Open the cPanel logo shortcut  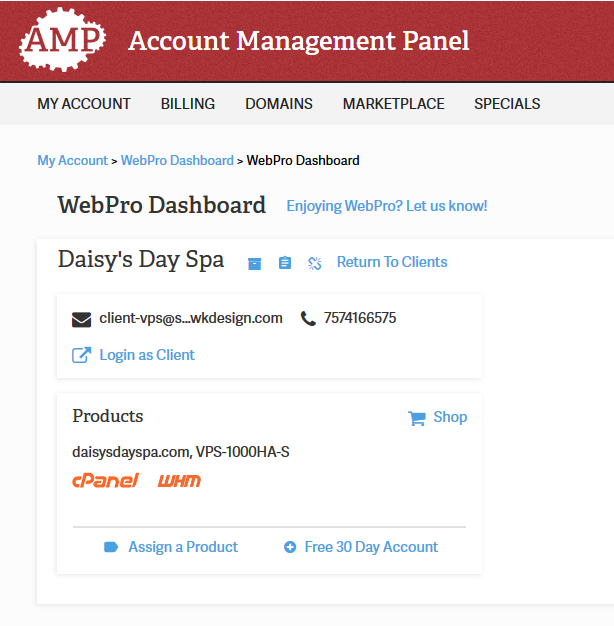pos(105,481)
